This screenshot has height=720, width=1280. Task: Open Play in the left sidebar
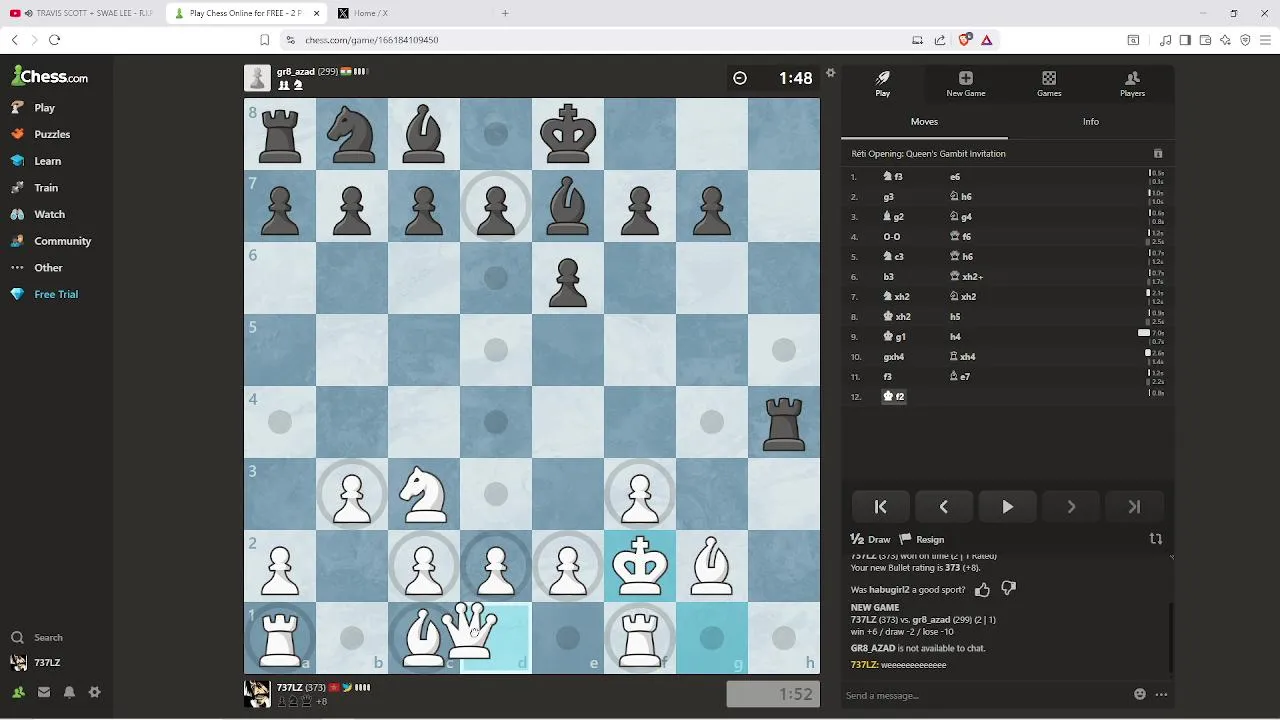pos(34,107)
